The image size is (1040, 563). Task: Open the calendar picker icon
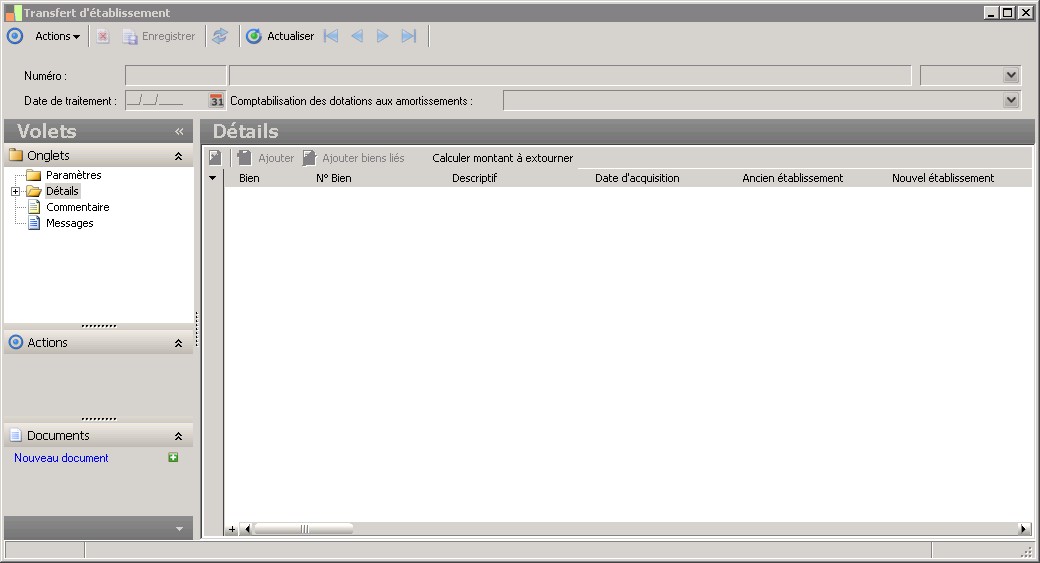217,101
